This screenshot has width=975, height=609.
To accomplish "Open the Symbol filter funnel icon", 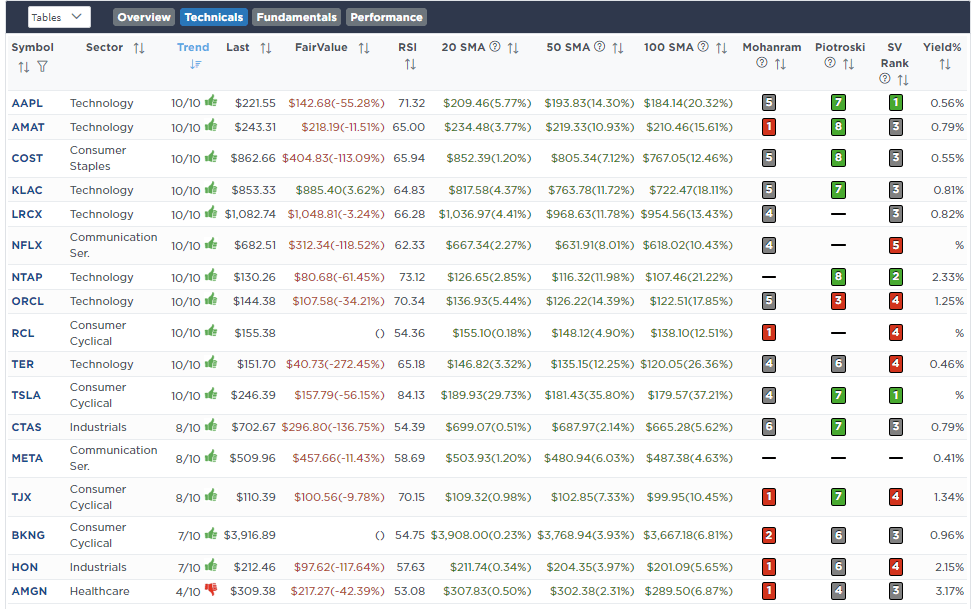I will pyautogui.click(x=42, y=66).
